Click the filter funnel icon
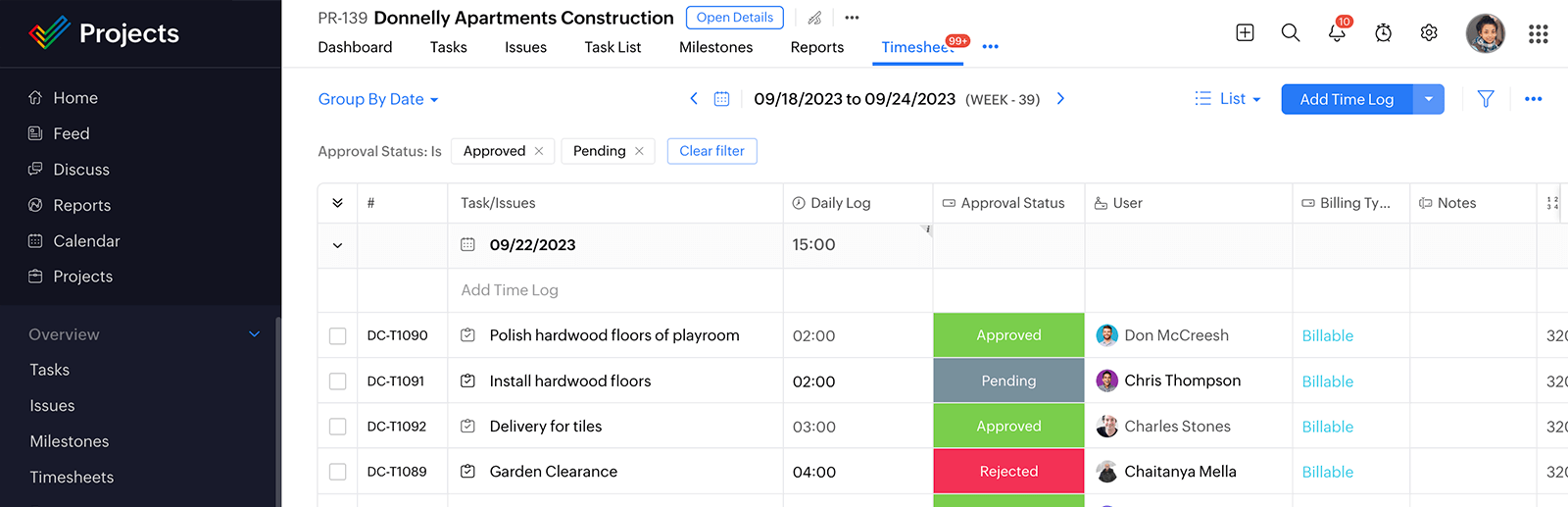 (1486, 99)
